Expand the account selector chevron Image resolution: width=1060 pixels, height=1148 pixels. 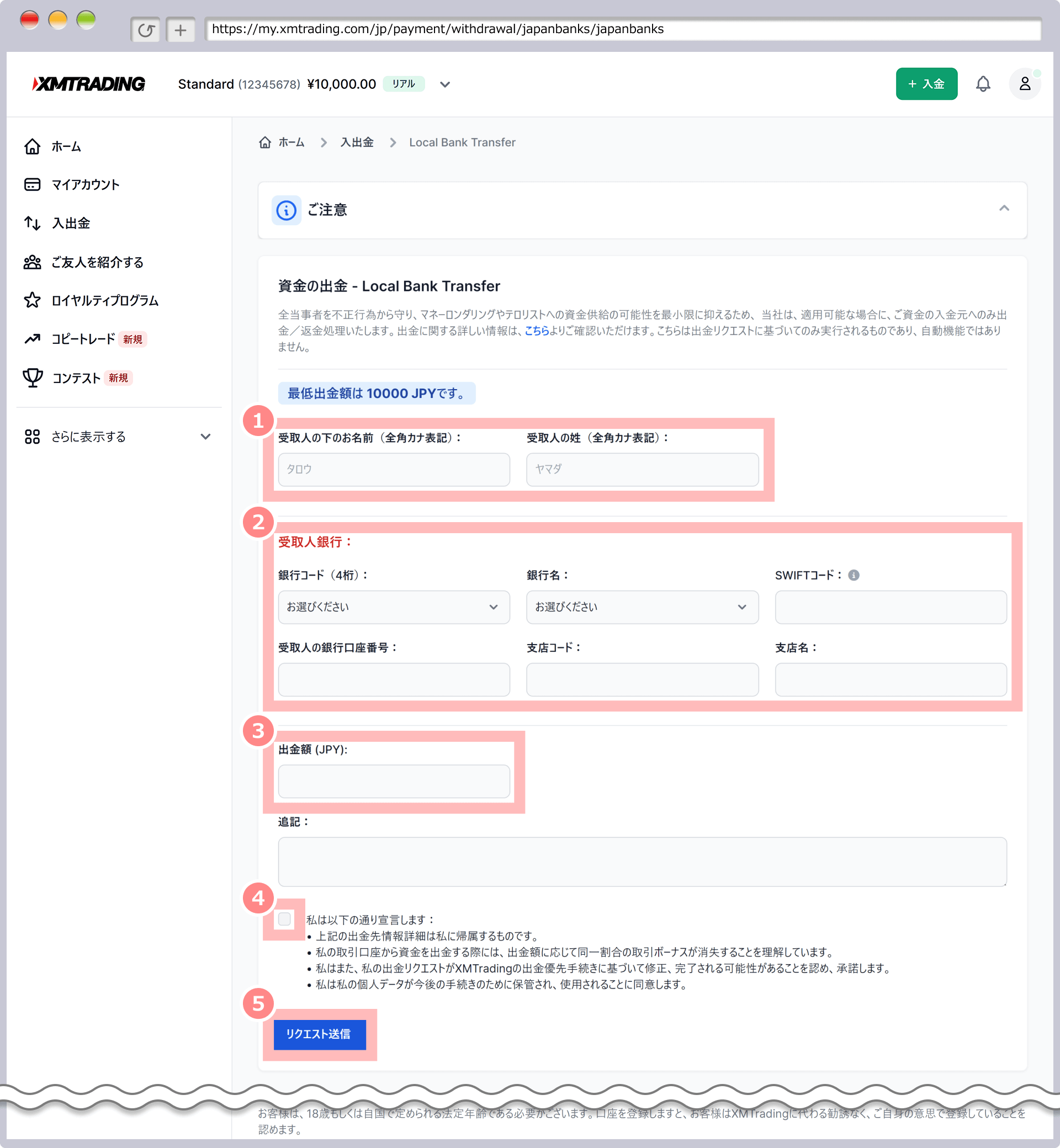444,84
